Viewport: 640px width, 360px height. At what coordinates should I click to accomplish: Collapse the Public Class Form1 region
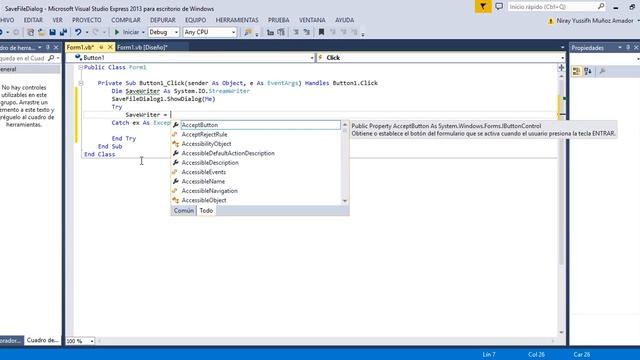click(80, 67)
